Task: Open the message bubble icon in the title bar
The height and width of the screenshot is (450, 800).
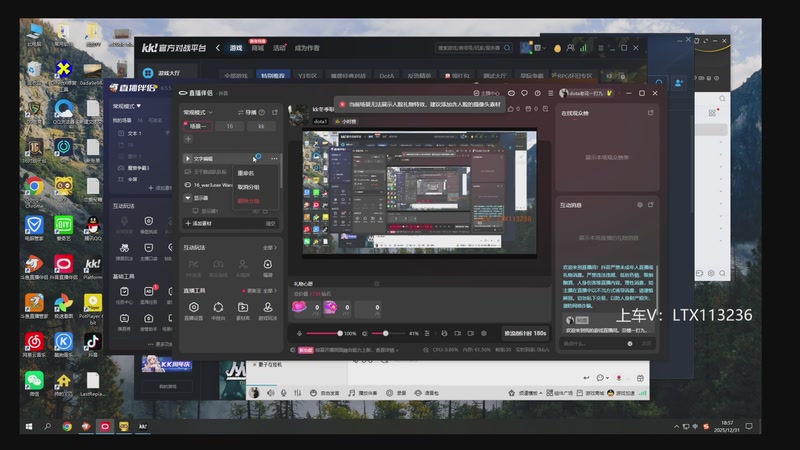Action: (524, 93)
